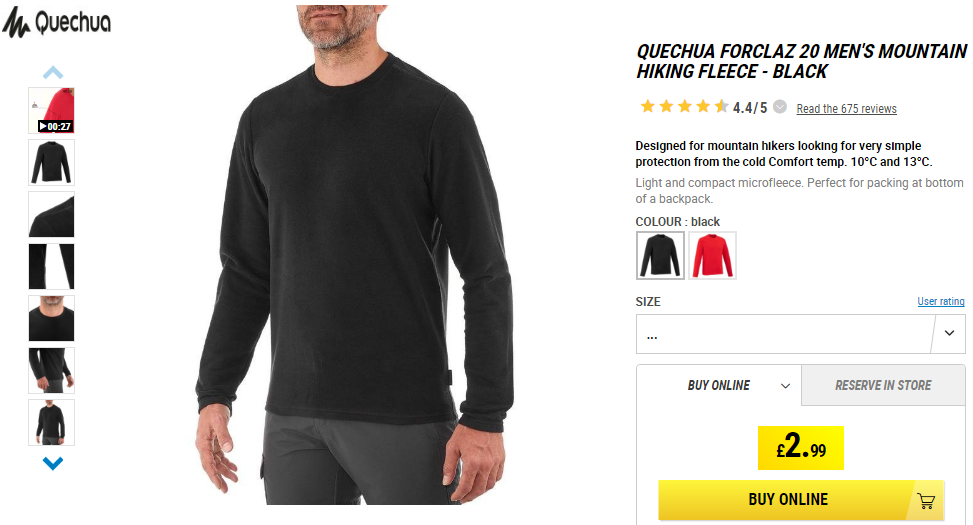Screen dimensions: 973x525
Task: Play the 00:27 product video thumbnail
Action: [52, 110]
